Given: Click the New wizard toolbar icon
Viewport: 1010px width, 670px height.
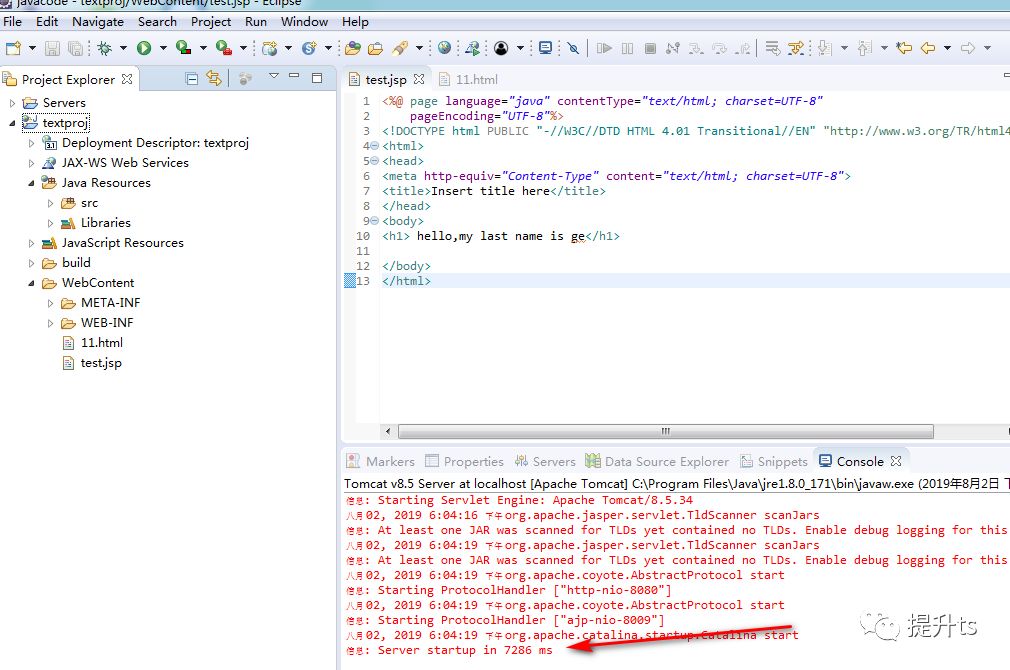Looking at the screenshot, I should coord(13,48).
